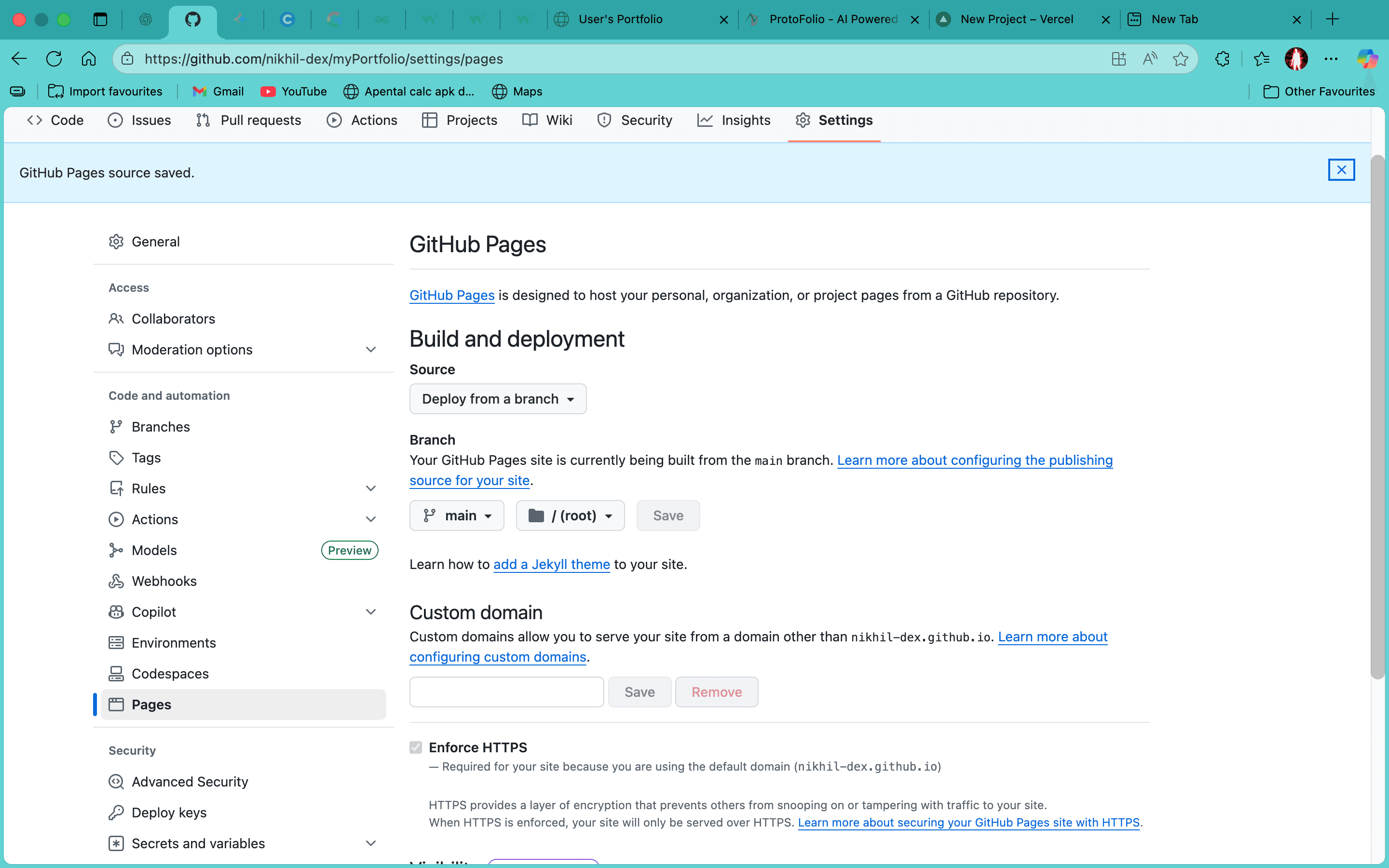
Task: Open the Insights repository tab
Action: pos(734,120)
